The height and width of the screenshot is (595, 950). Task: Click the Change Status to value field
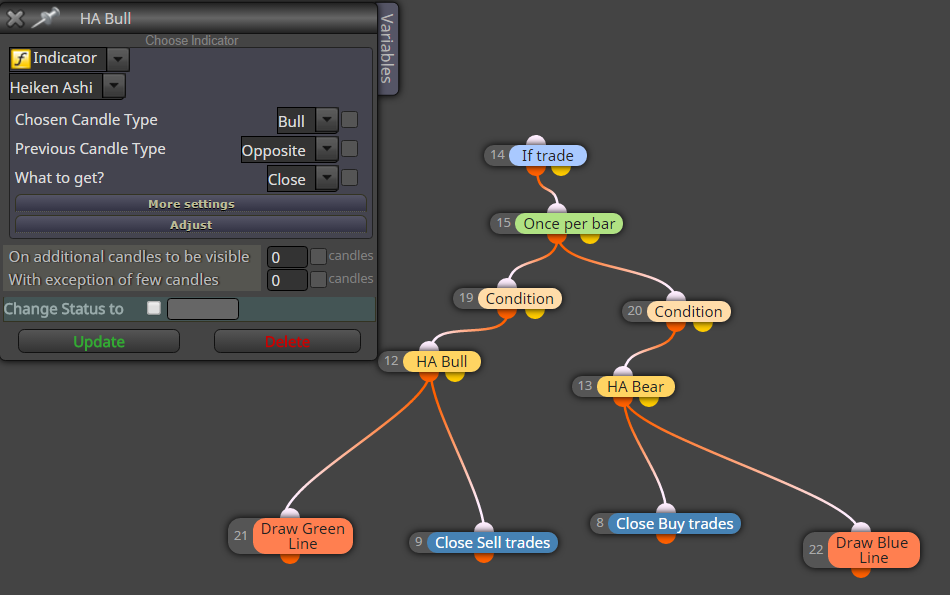pos(203,309)
